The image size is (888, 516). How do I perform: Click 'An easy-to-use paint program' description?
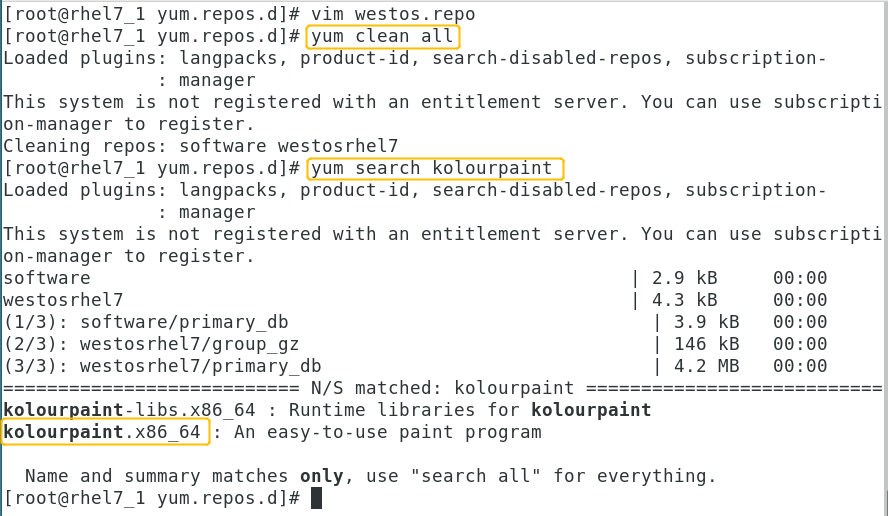(387, 432)
